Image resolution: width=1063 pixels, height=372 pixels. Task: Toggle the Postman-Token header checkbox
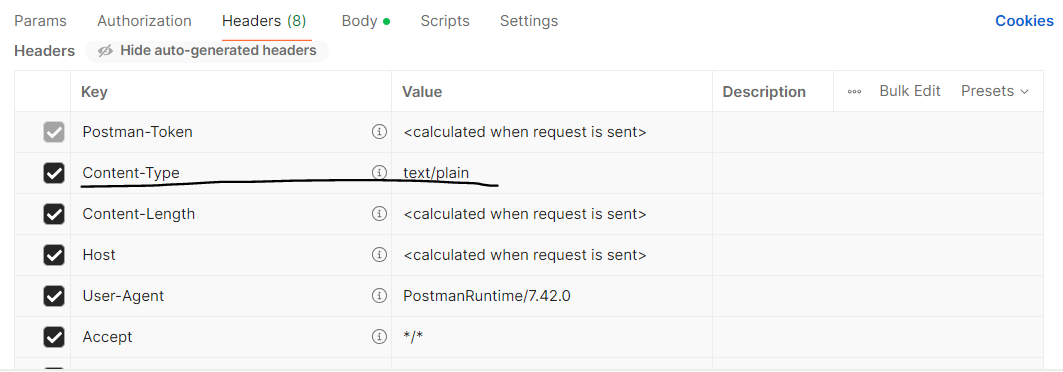54,132
